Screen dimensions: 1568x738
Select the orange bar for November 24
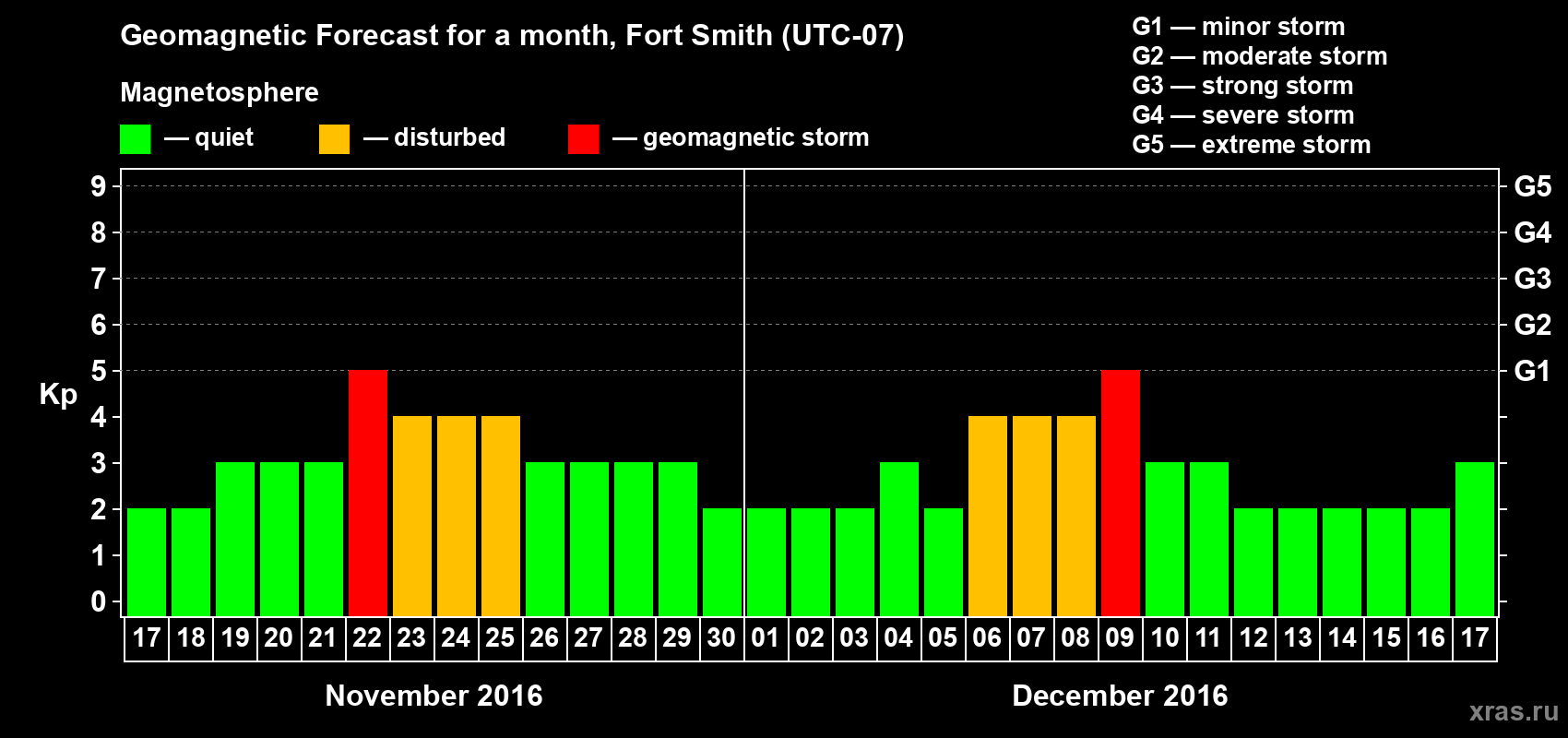coord(457,517)
